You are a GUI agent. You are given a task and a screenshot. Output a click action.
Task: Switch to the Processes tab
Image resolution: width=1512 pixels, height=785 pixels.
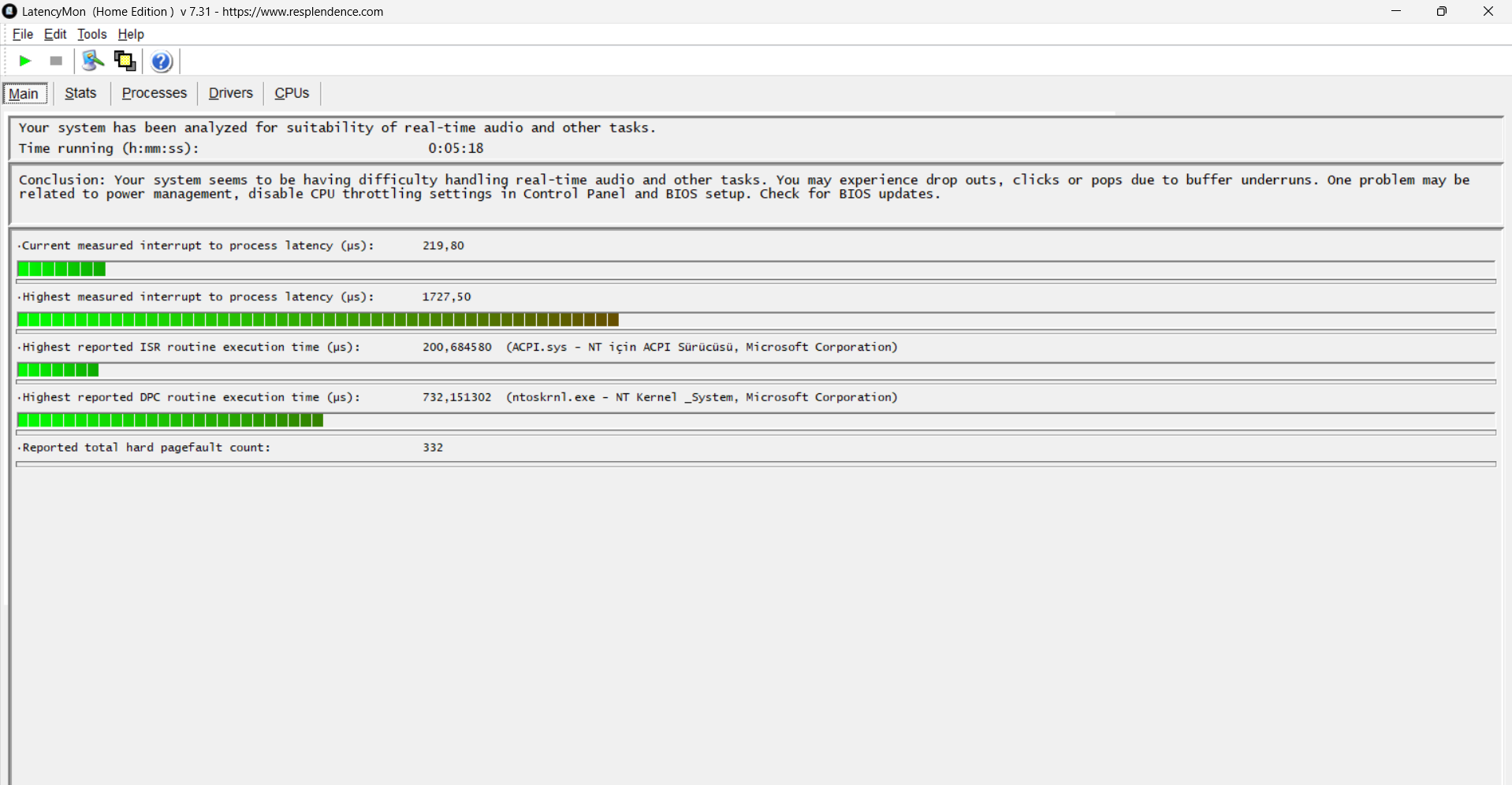[x=155, y=93]
